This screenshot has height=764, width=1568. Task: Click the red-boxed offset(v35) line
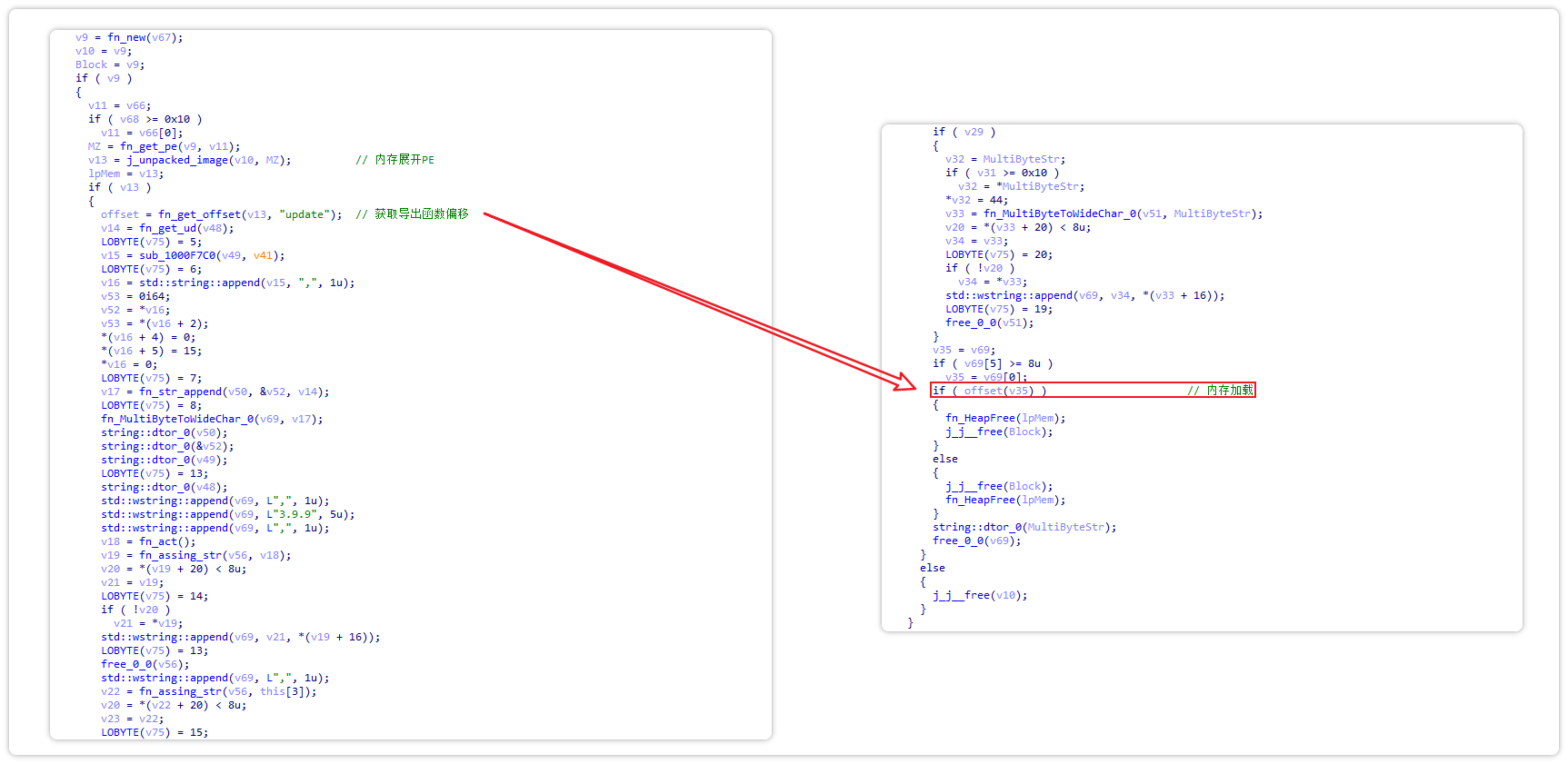[990, 391]
